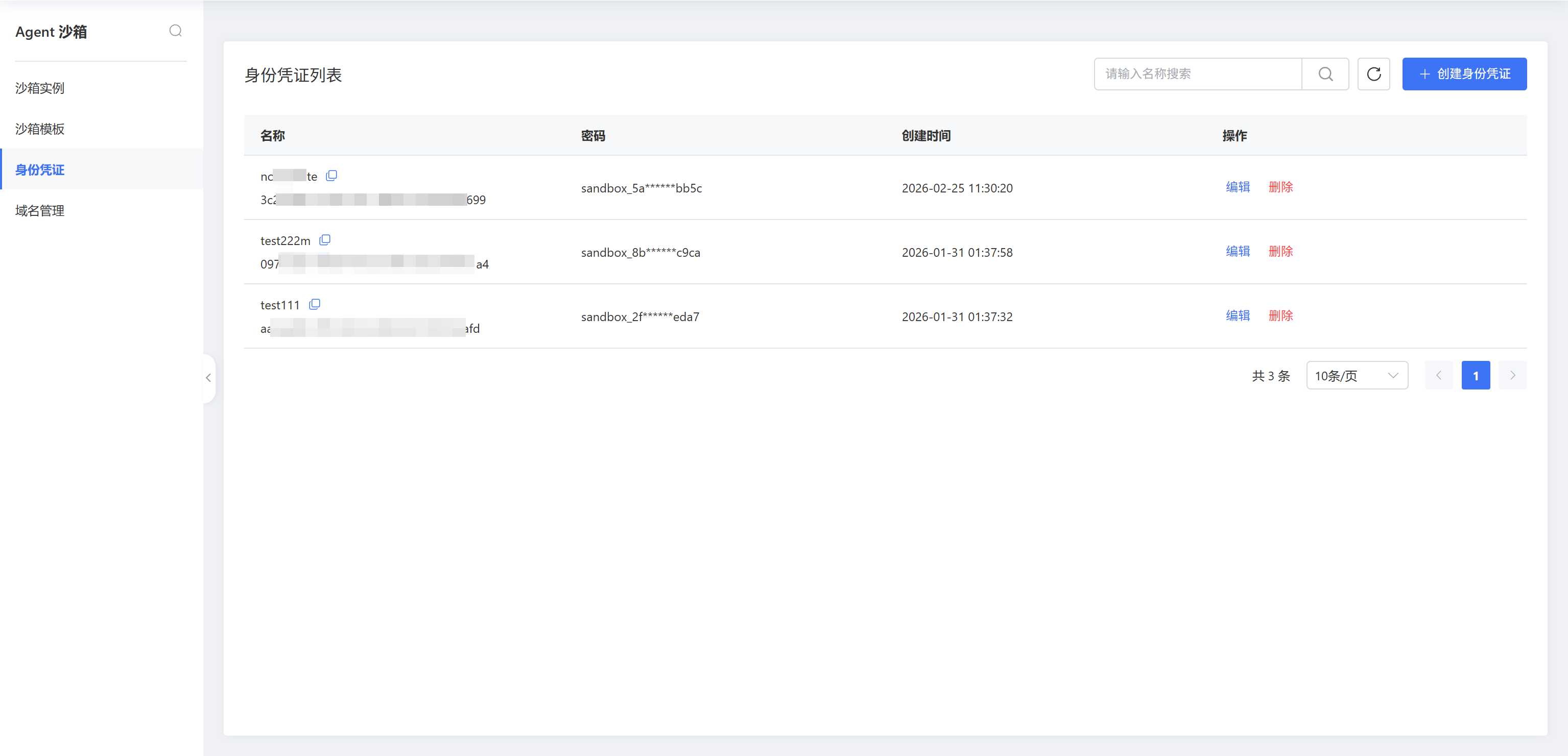
Task: Refresh the credential list
Action: pyautogui.click(x=1373, y=74)
